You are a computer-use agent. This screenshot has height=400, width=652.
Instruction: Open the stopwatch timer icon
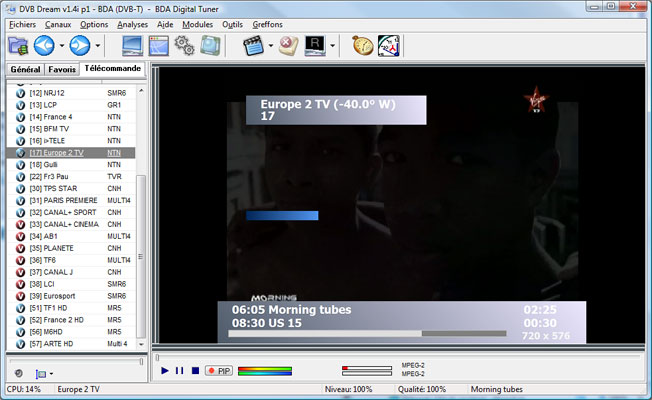[x=363, y=45]
